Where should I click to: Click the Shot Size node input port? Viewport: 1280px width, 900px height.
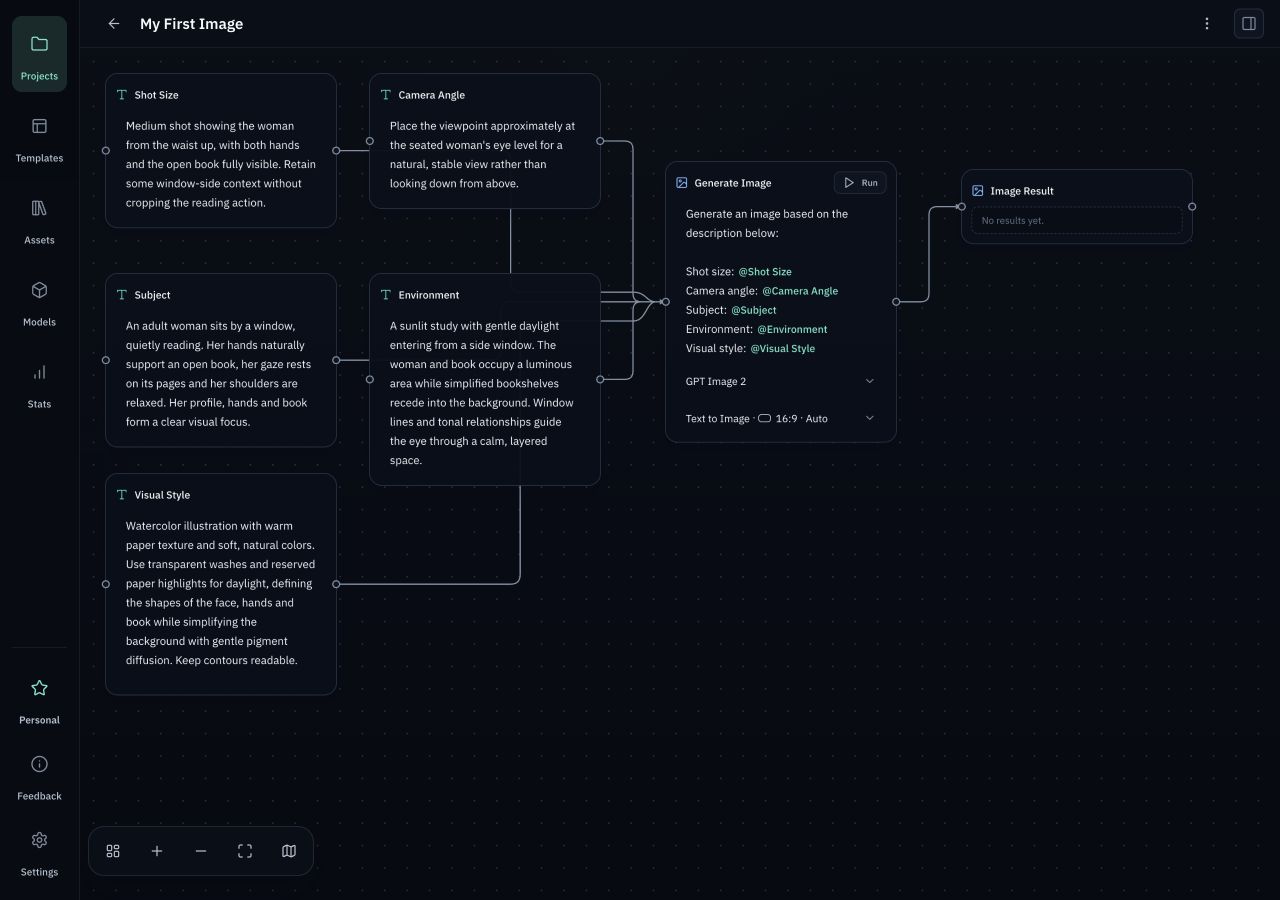[x=106, y=151]
